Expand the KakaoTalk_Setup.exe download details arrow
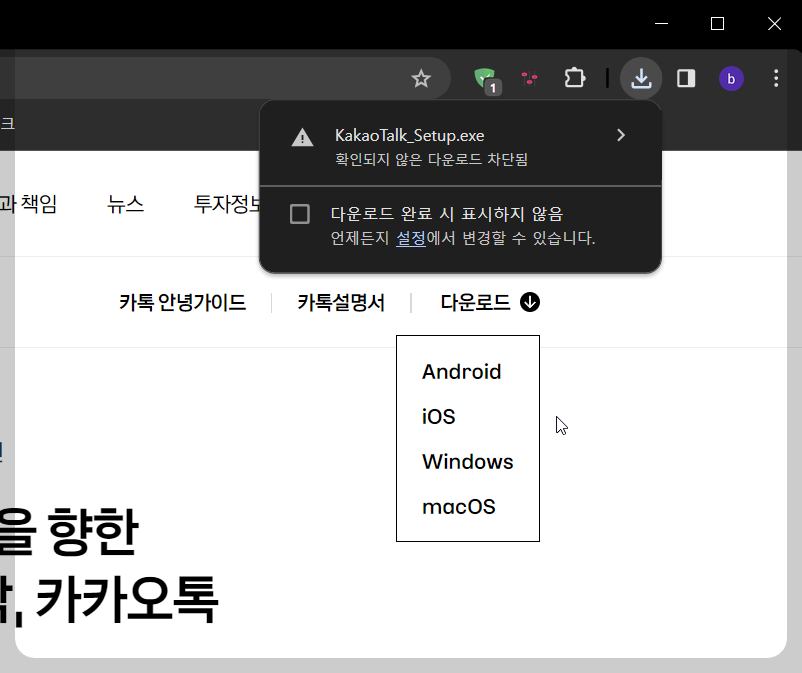This screenshot has width=802, height=673. pos(621,135)
